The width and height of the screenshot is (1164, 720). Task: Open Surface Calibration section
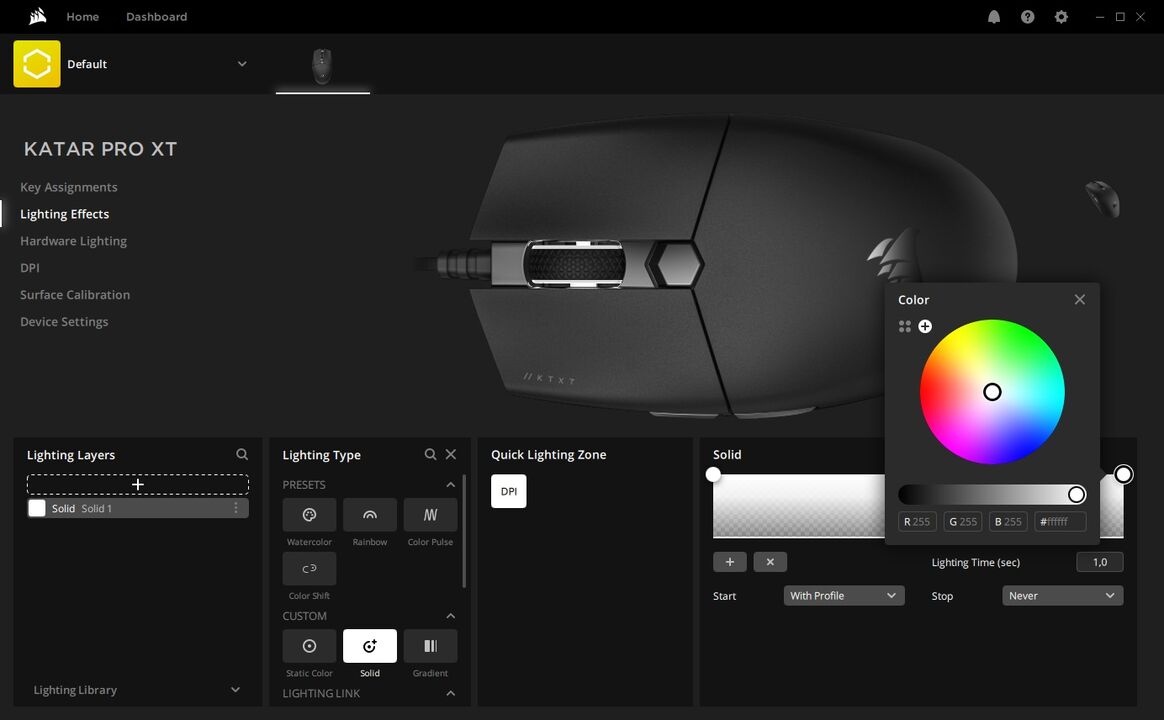point(75,295)
